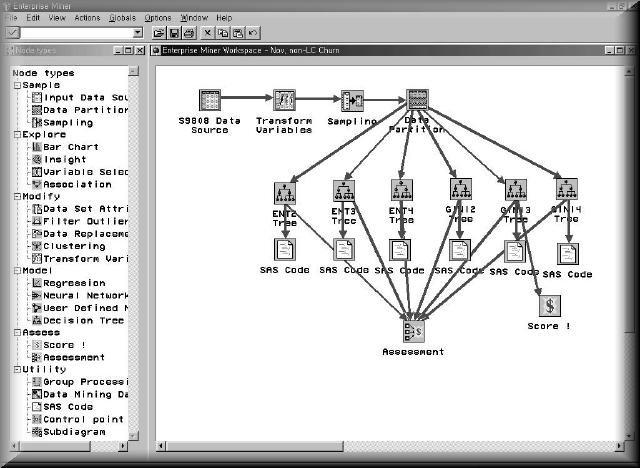Select SAS Code node under GINI4 Tree
Image resolution: width=640 pixels, height=468 pixels.
point(568,254)
